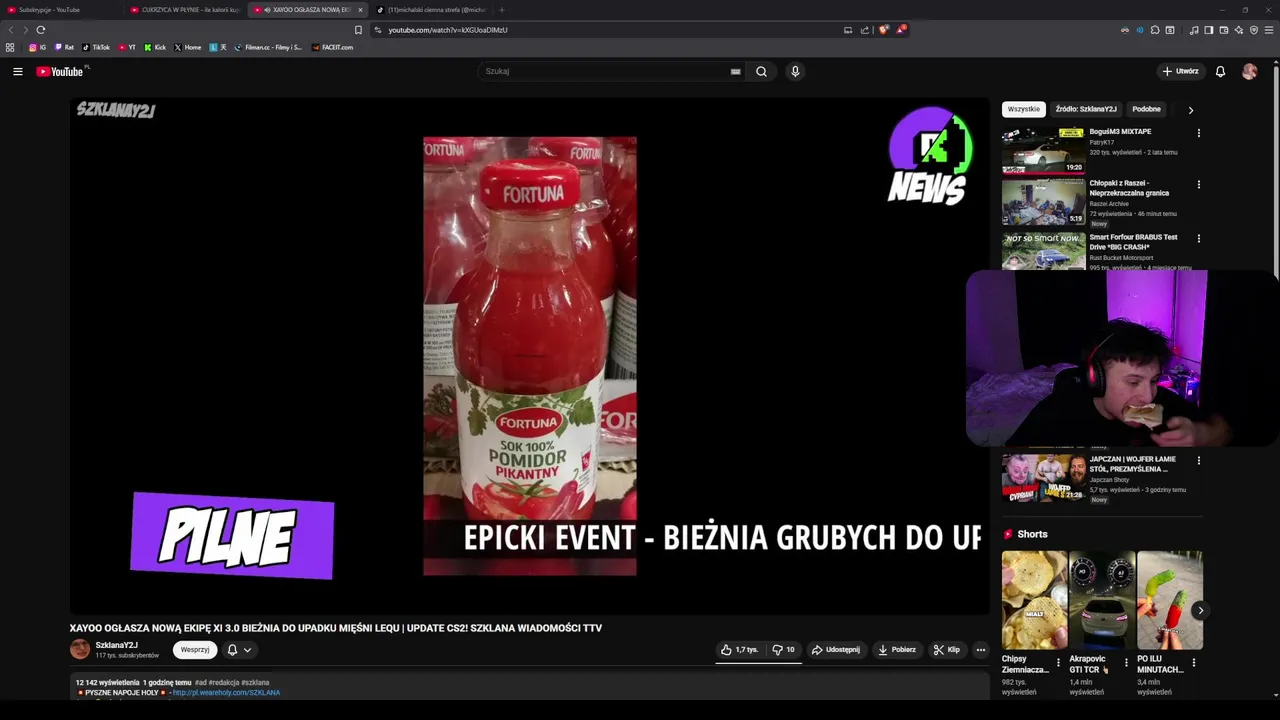Close the XAYOO OGŁASZA NOWĄ tab
1280x720 pixels.
[360, 10]
